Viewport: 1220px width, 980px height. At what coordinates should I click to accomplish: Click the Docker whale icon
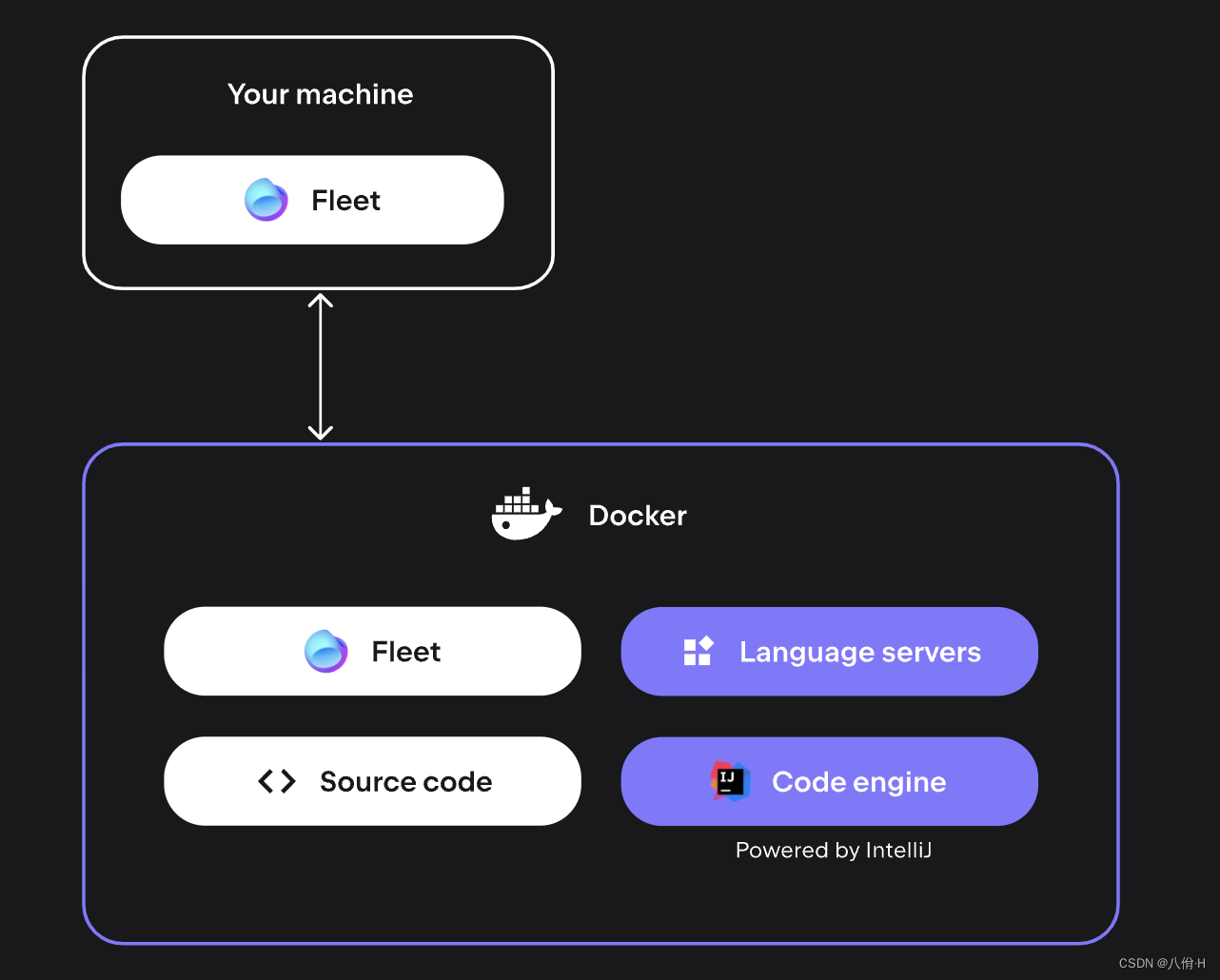pyautogui.click(x=527, y=514)
